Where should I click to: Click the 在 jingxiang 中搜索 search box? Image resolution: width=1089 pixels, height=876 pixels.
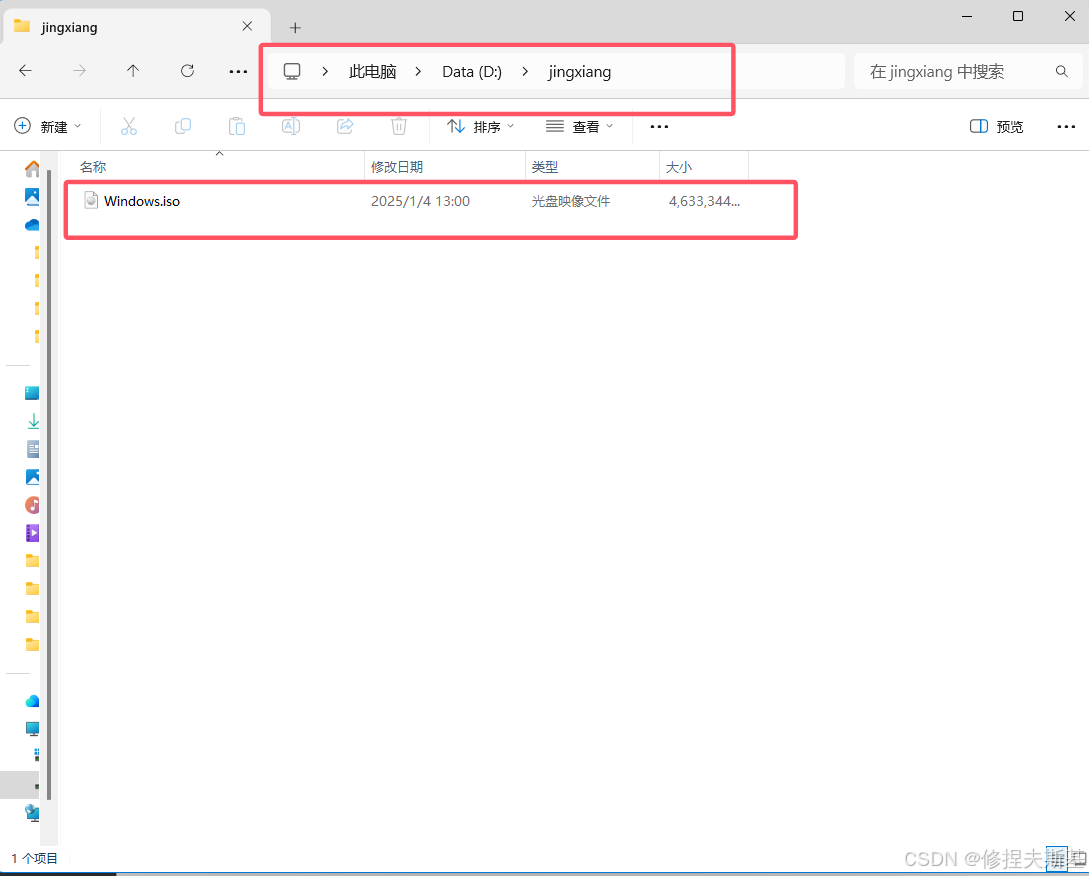tap(950, 71)
